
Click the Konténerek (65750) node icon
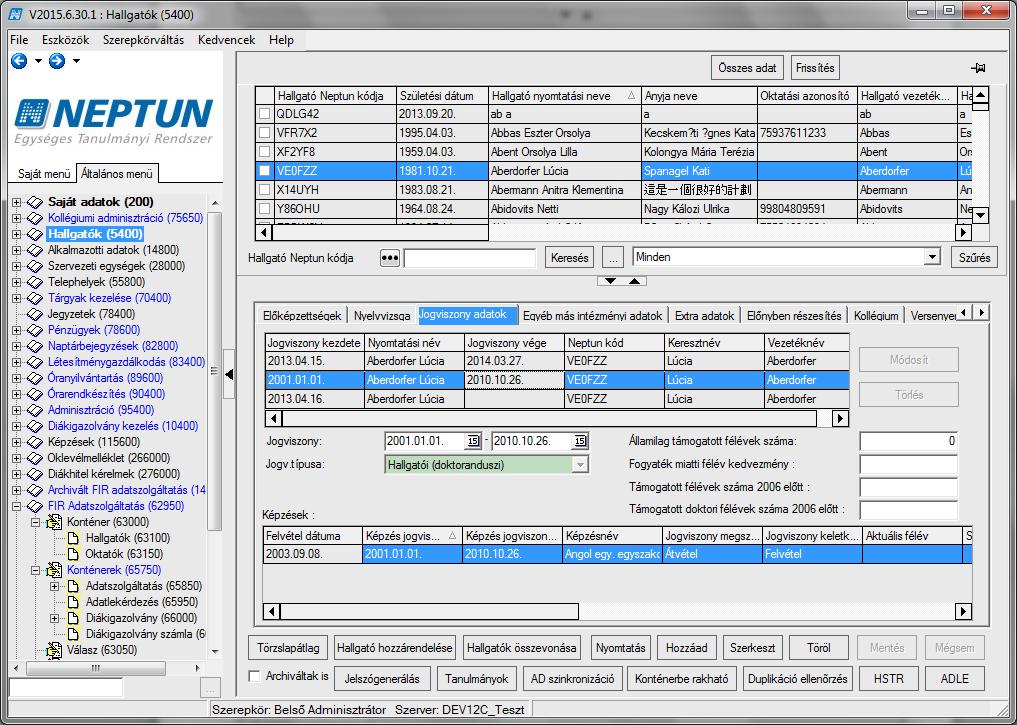point(54,570)
